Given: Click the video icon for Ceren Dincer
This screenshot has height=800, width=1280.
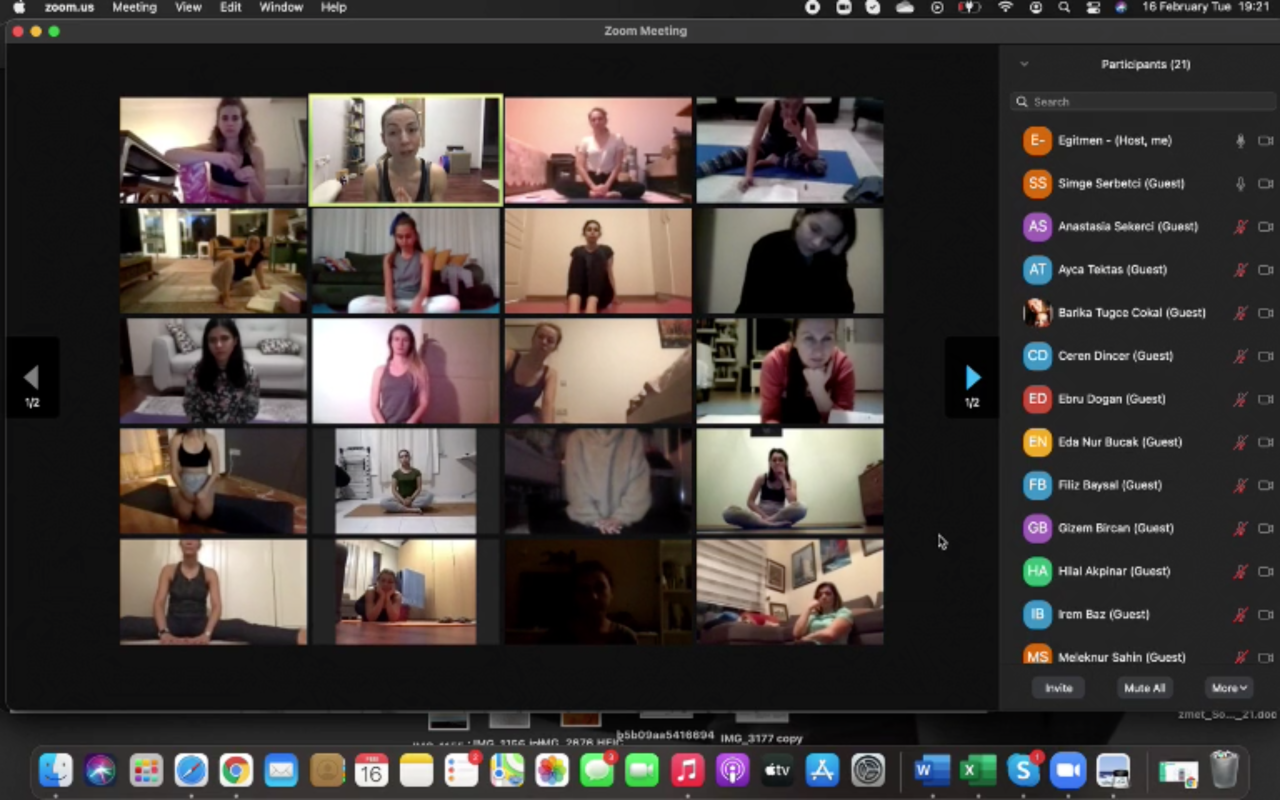Looking at the screenshot, I should [1265, 356].
